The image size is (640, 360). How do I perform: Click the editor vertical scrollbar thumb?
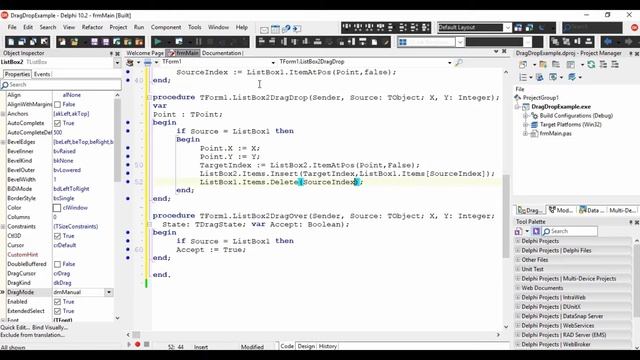coord(506,216)
